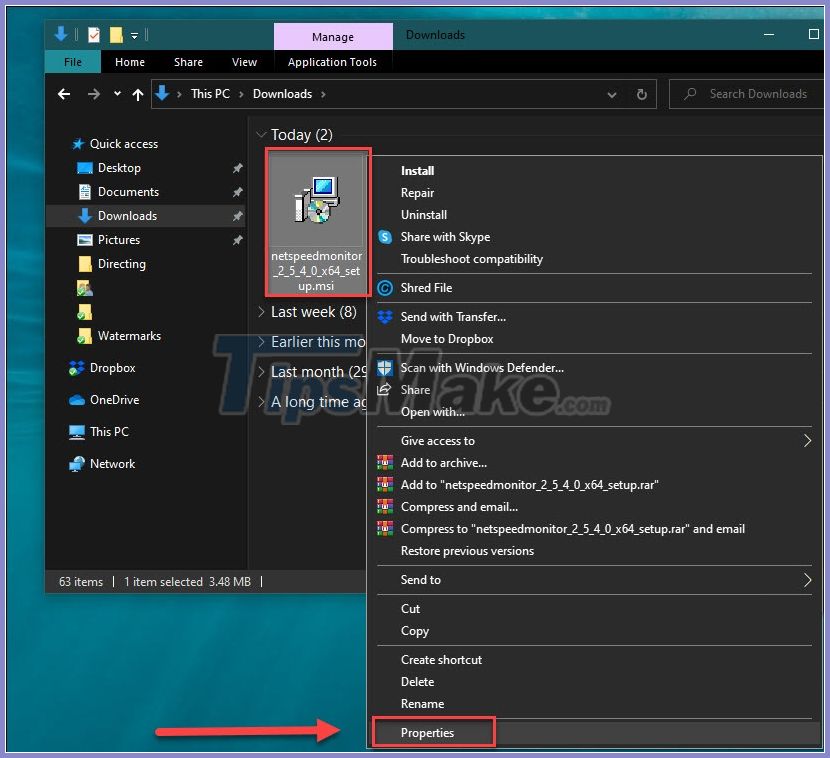Select Network in navigation pane

click(x=112, y=464)
